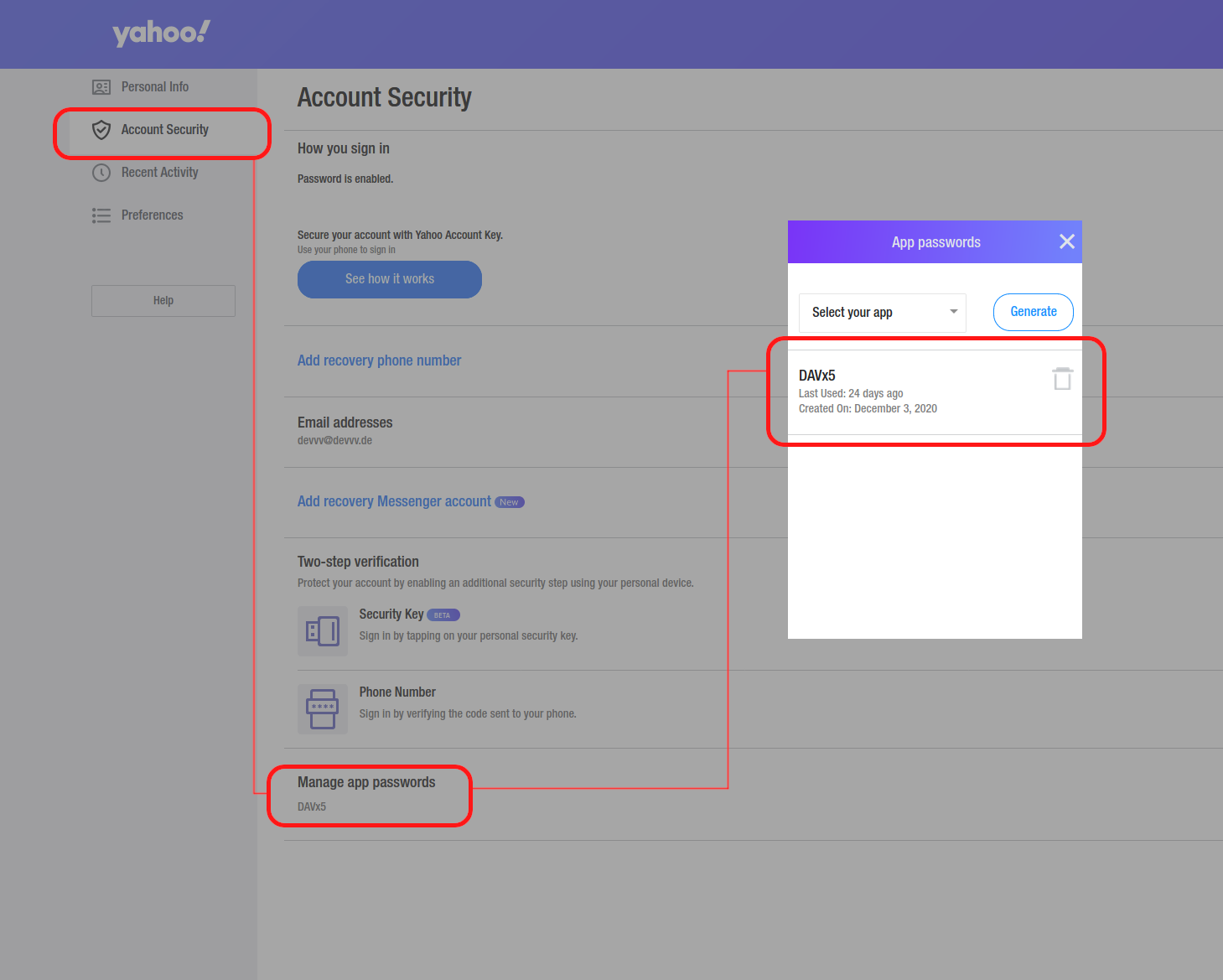Click the Recent Activity clock icon

click(x=101, y=173)
